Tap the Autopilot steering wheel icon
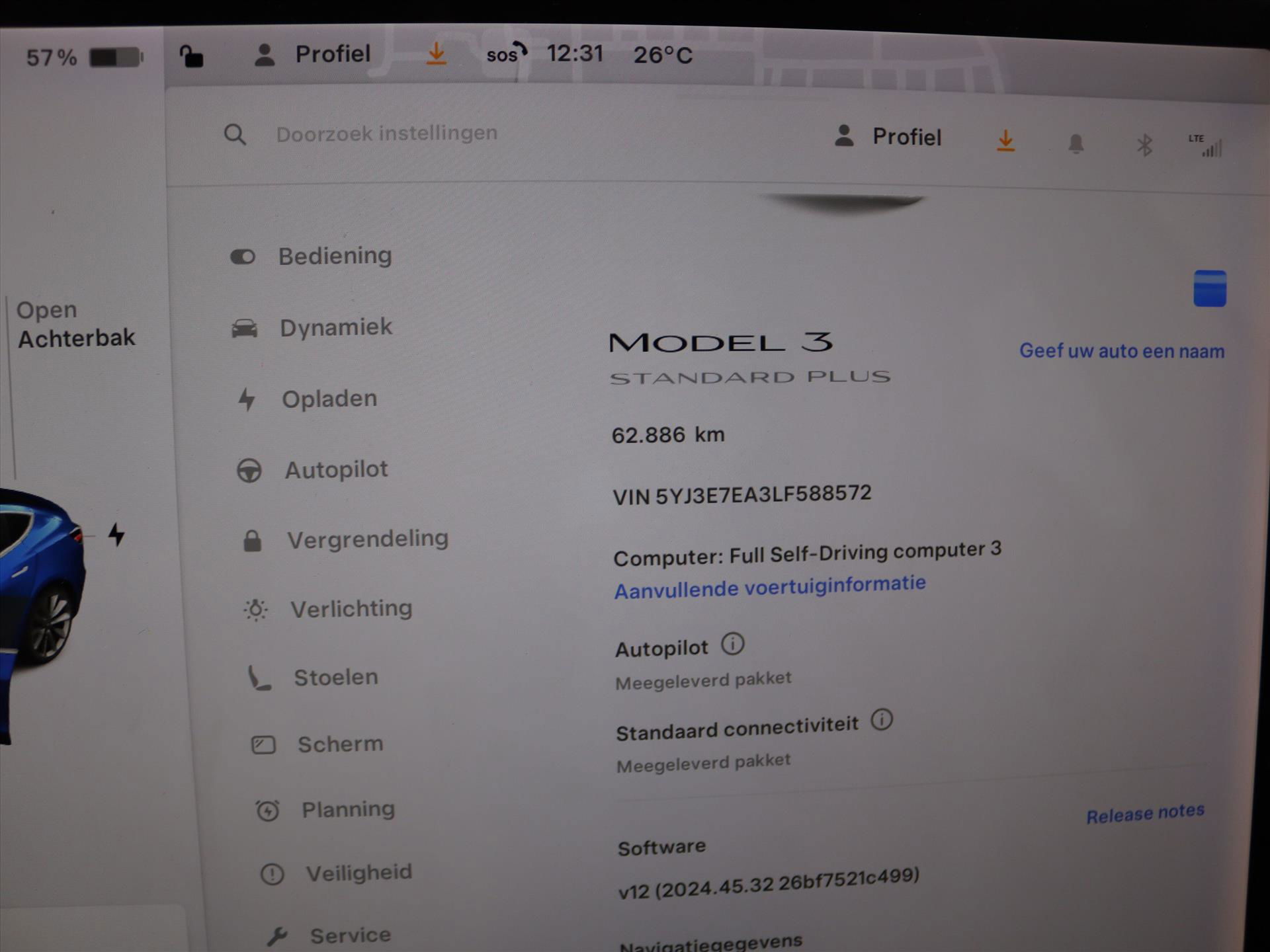Screen dimensions: 1270x952 pyautogui.click(x=249, y=471)
